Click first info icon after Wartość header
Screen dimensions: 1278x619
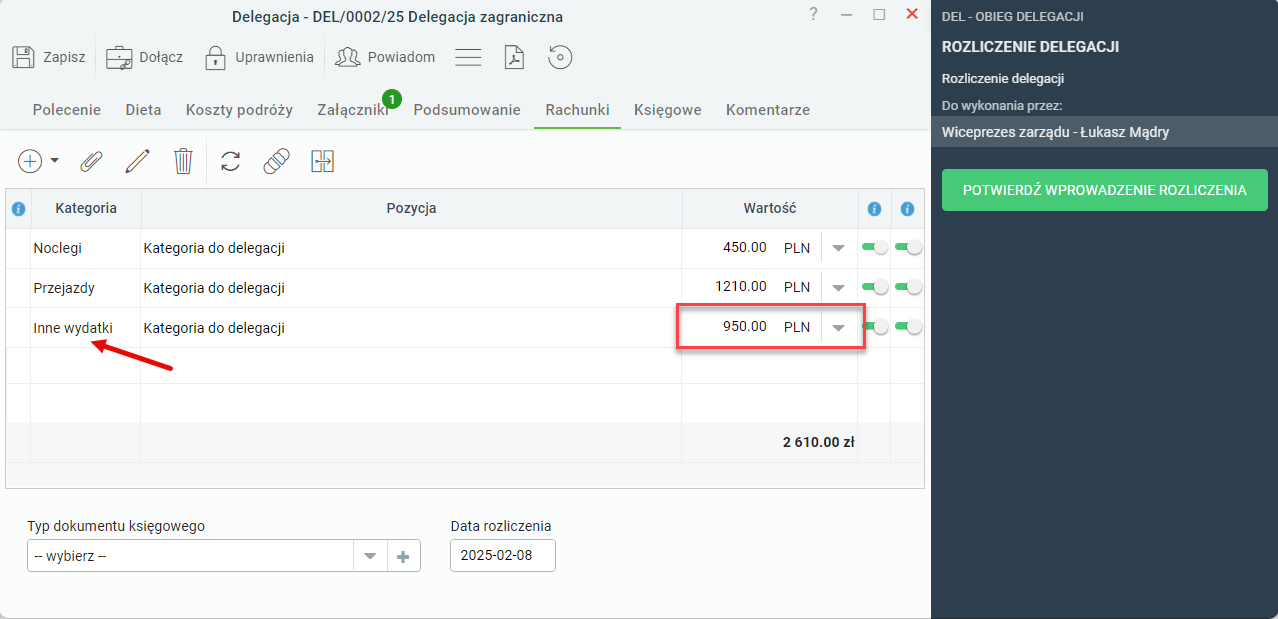(874, 209)
